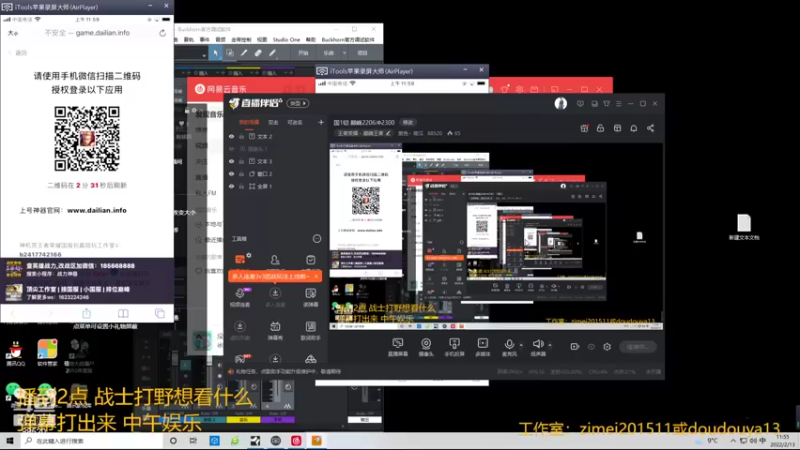The width and height of the screenshot is (800, 450).
Task: Click the Windows Start button
Action: (x=10, y=441)
